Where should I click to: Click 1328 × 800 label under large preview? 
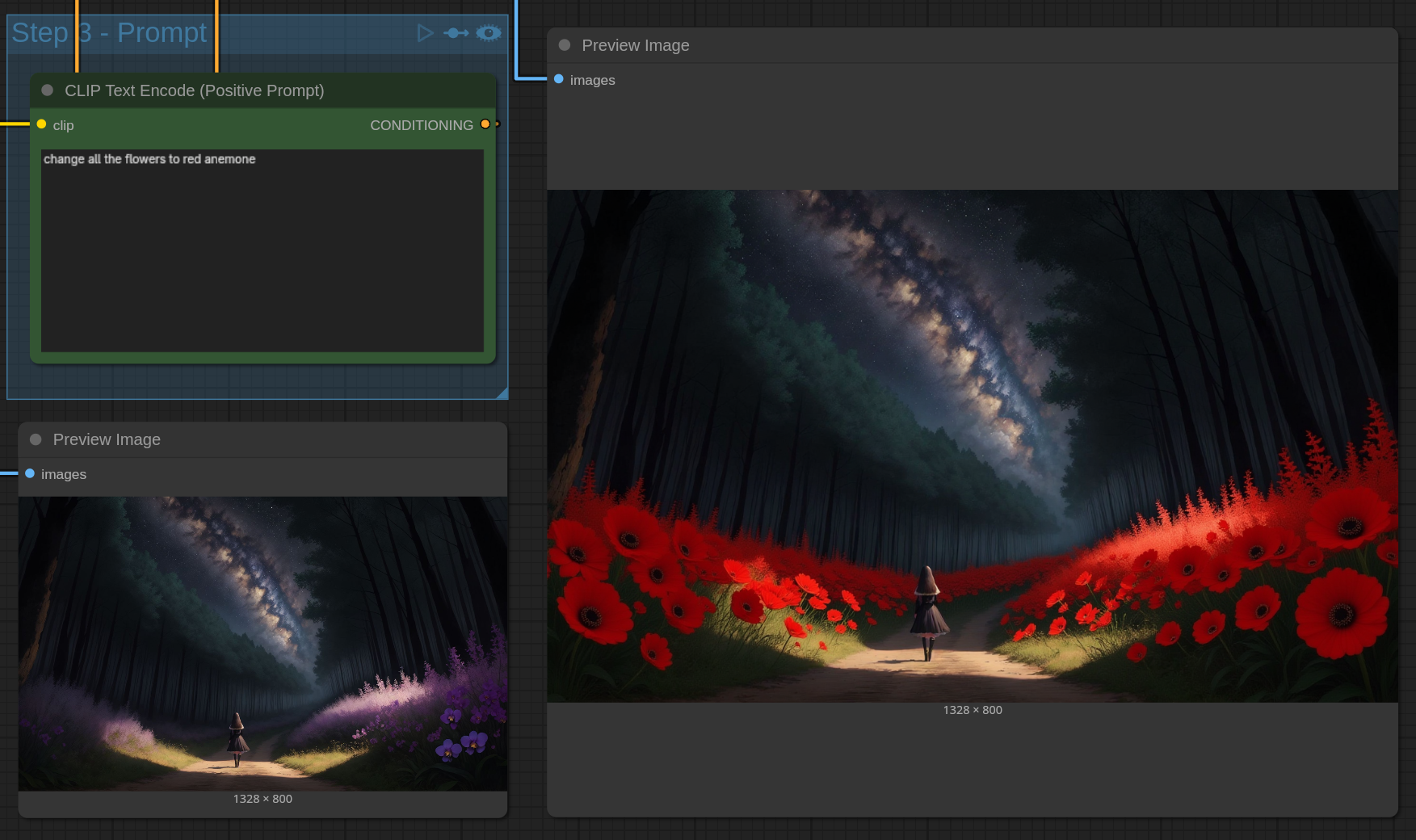click(973, 710)
